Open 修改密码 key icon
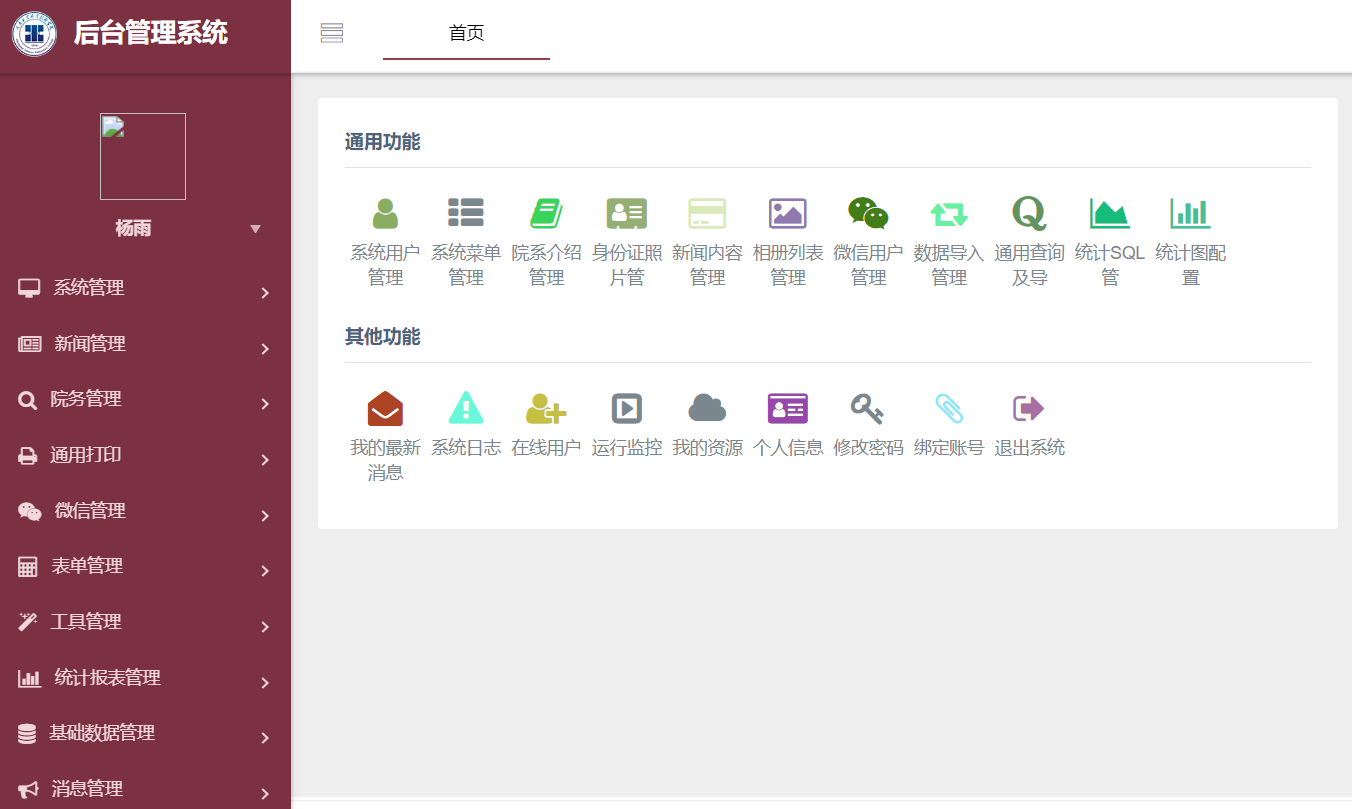The width and height of the screenshot is (1352, 809). pos(867,408)
